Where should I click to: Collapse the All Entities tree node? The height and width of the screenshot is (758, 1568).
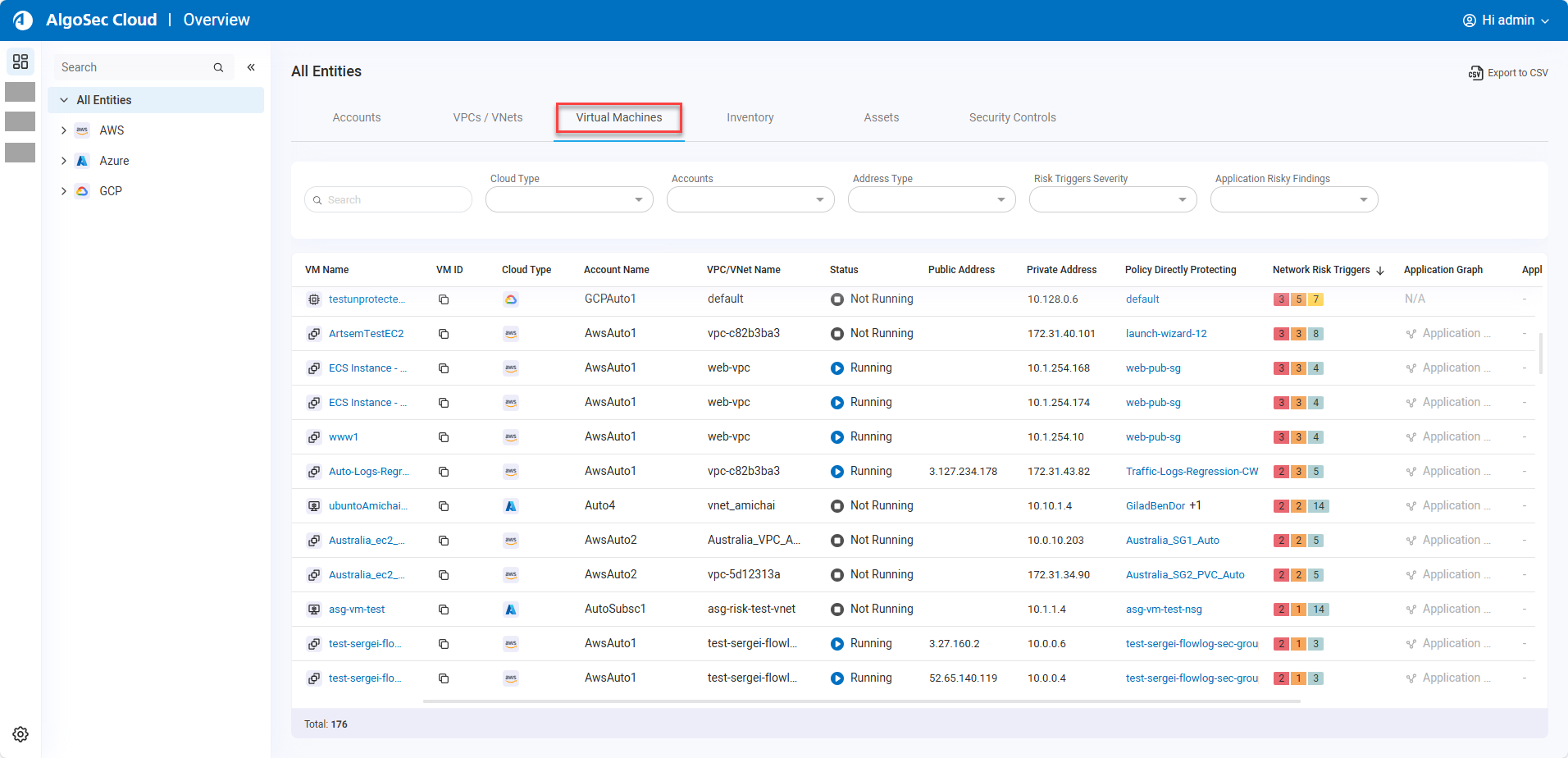pos(64,100)
